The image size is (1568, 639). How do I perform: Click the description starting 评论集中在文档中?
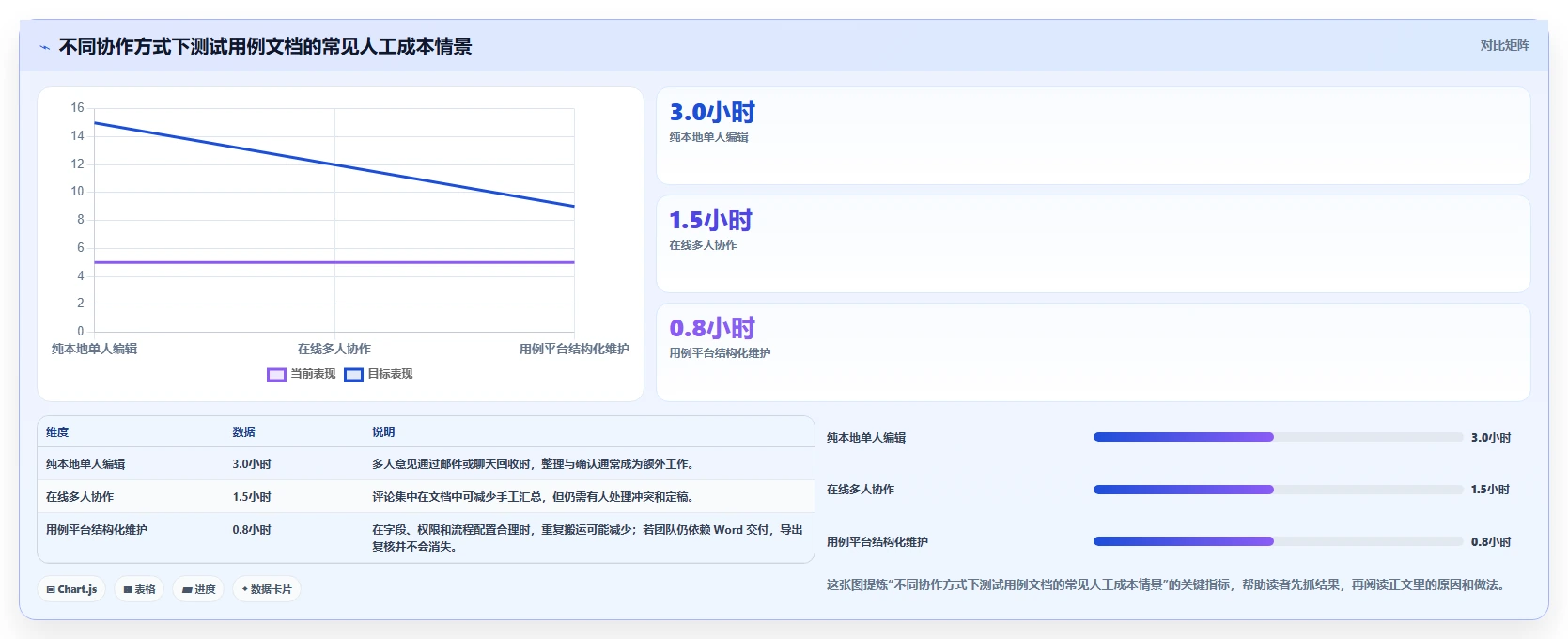tap(533, 497)
